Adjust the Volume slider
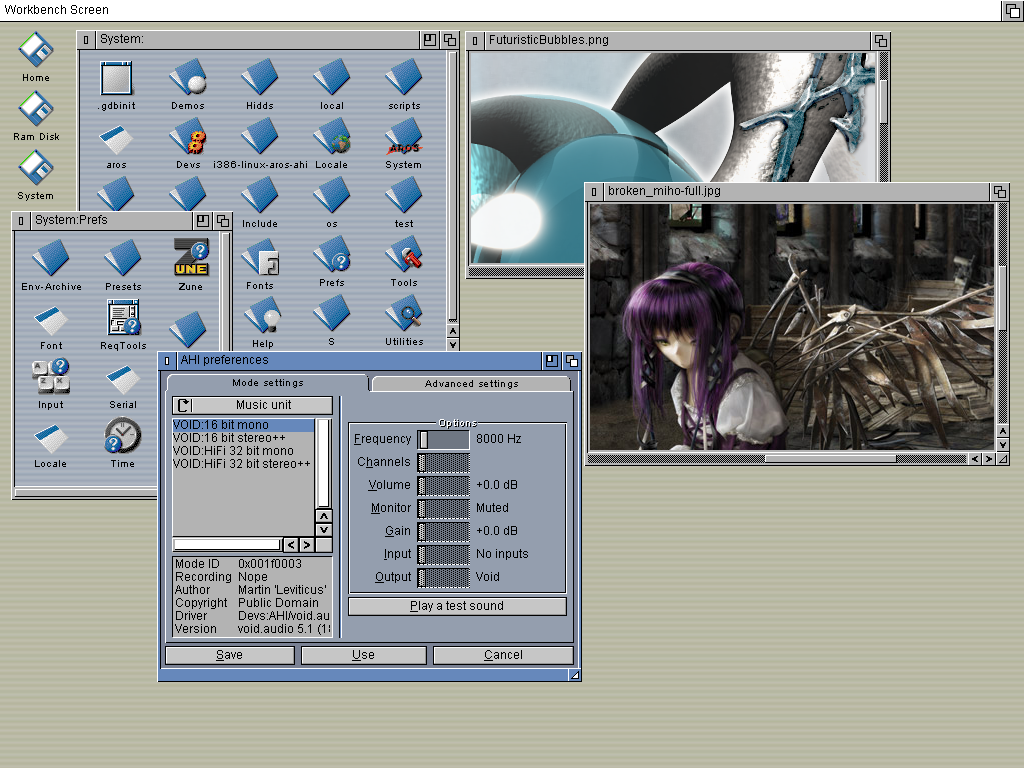Image resolution: width=1024 pixels, height=768 pixels. pos(443,485)
